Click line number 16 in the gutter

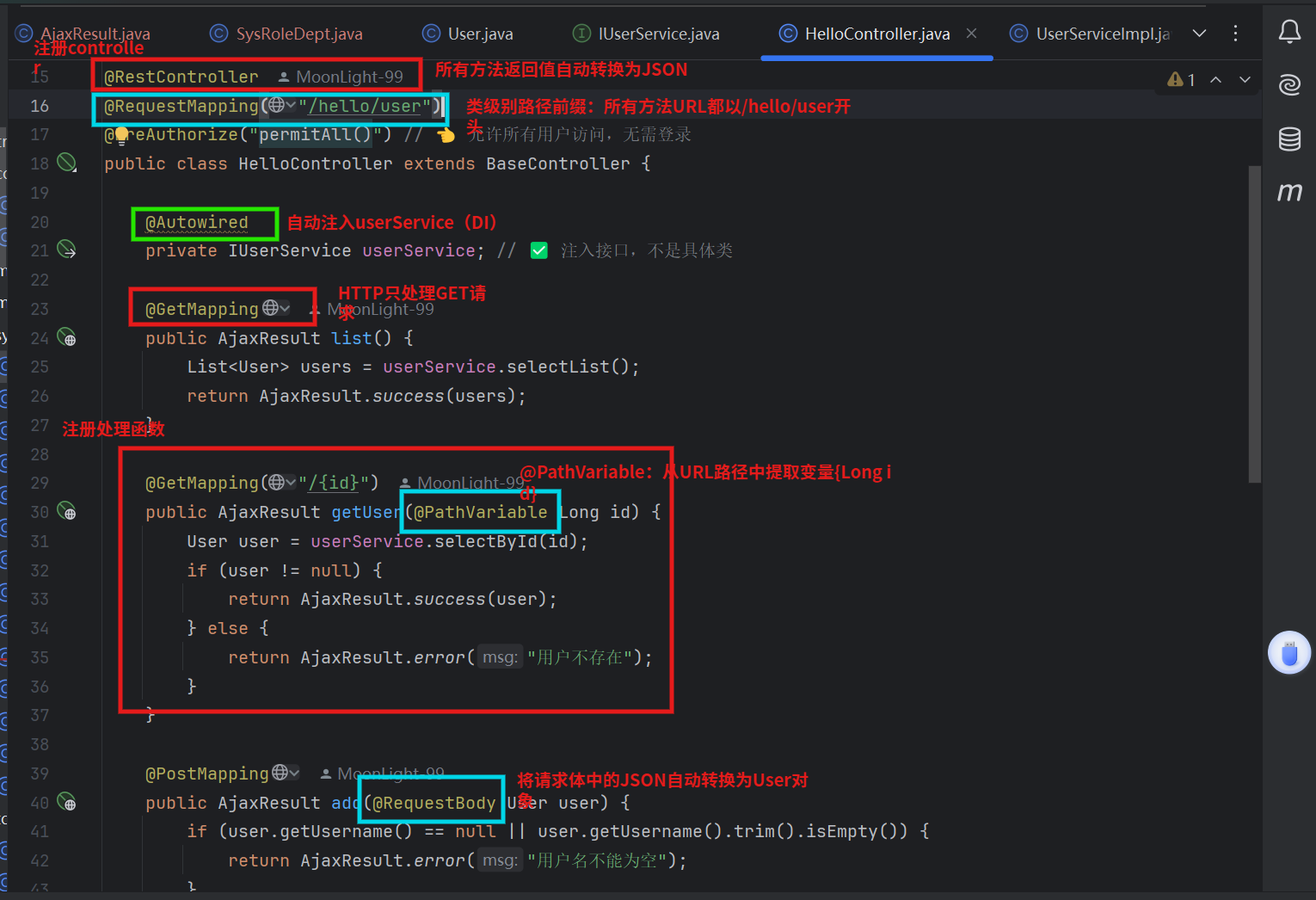pyautogui.click(x=40, y=105)
